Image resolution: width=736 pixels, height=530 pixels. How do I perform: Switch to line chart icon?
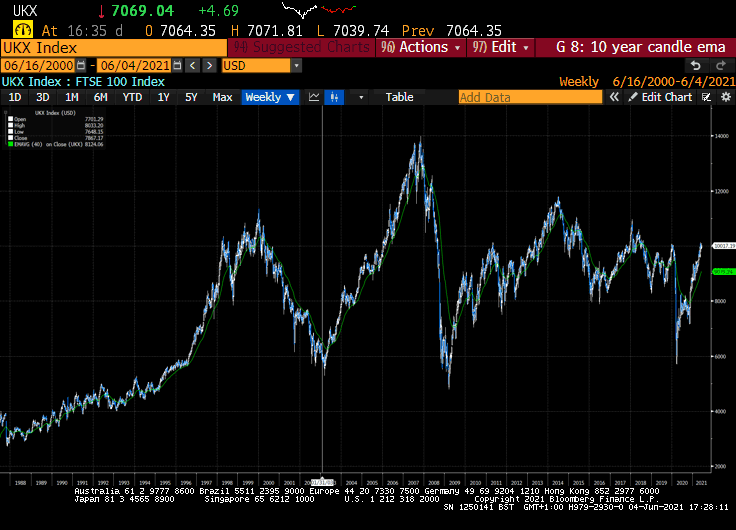(x=314, y=97)
